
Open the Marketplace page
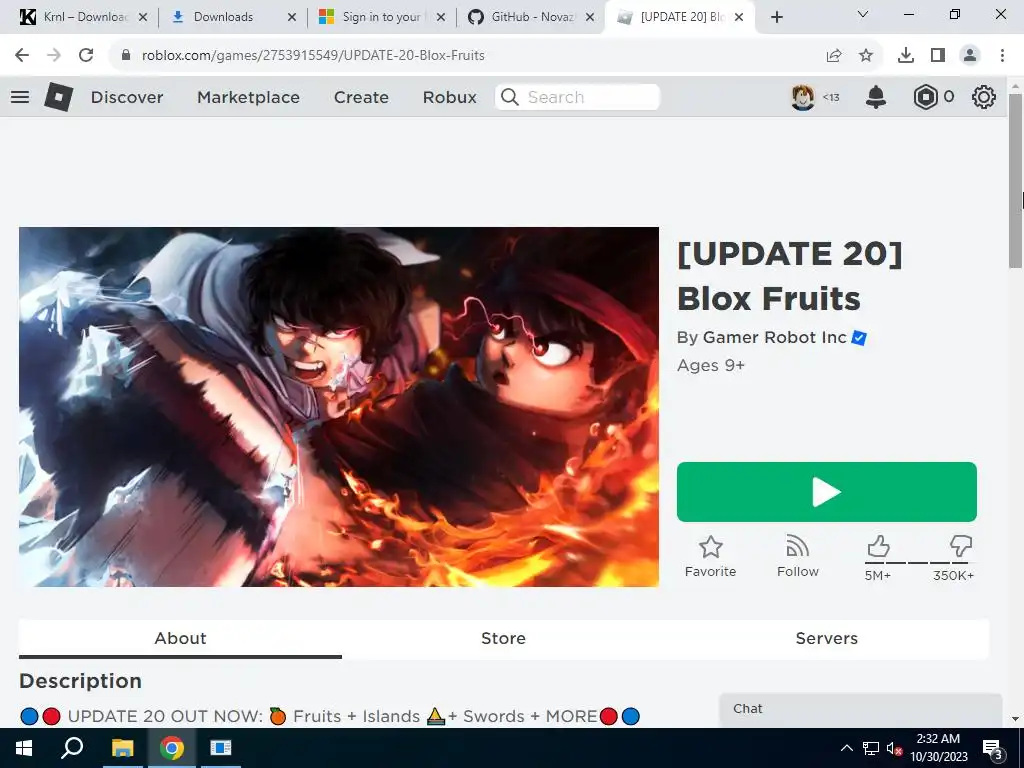248,97
